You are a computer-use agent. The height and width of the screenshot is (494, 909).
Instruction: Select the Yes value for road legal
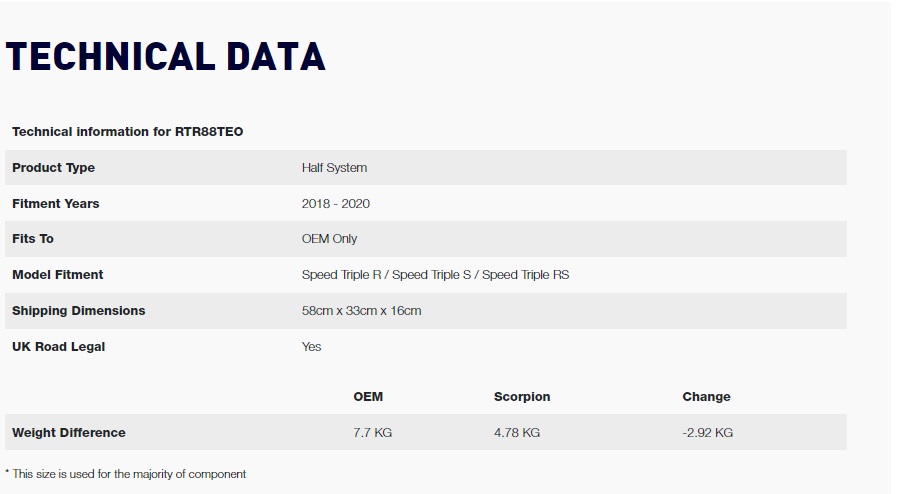[311, 347]
